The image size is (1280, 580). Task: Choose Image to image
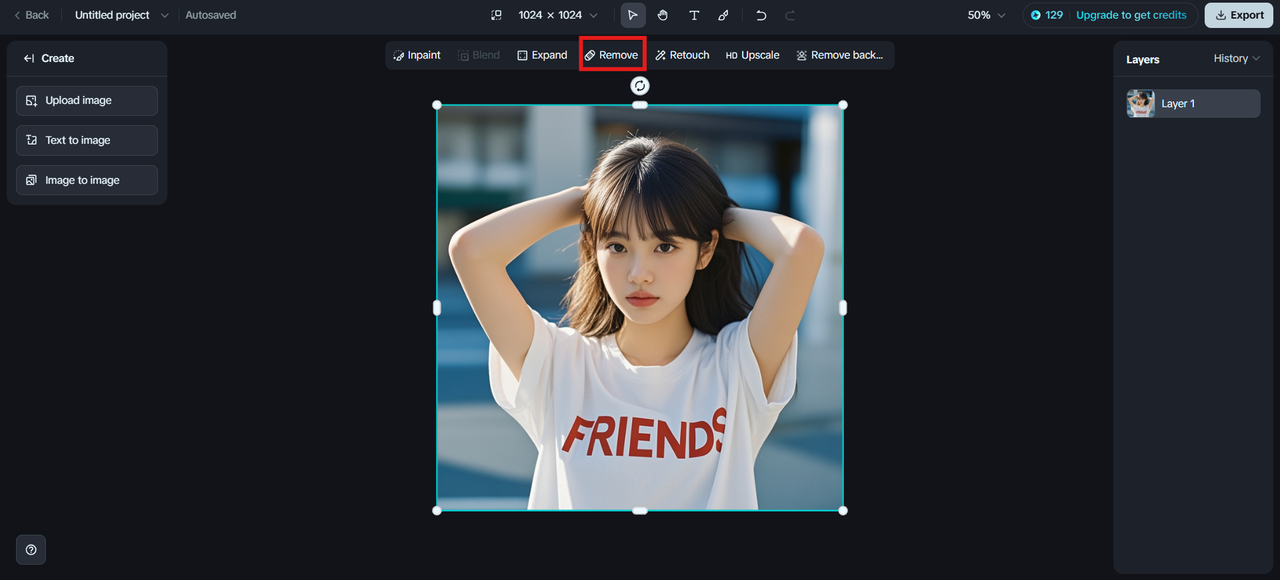click(x=87, y=180)
